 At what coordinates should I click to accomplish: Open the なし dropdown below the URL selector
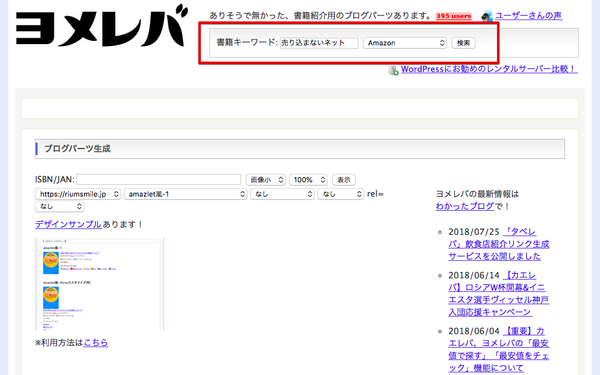pos(59,206)
